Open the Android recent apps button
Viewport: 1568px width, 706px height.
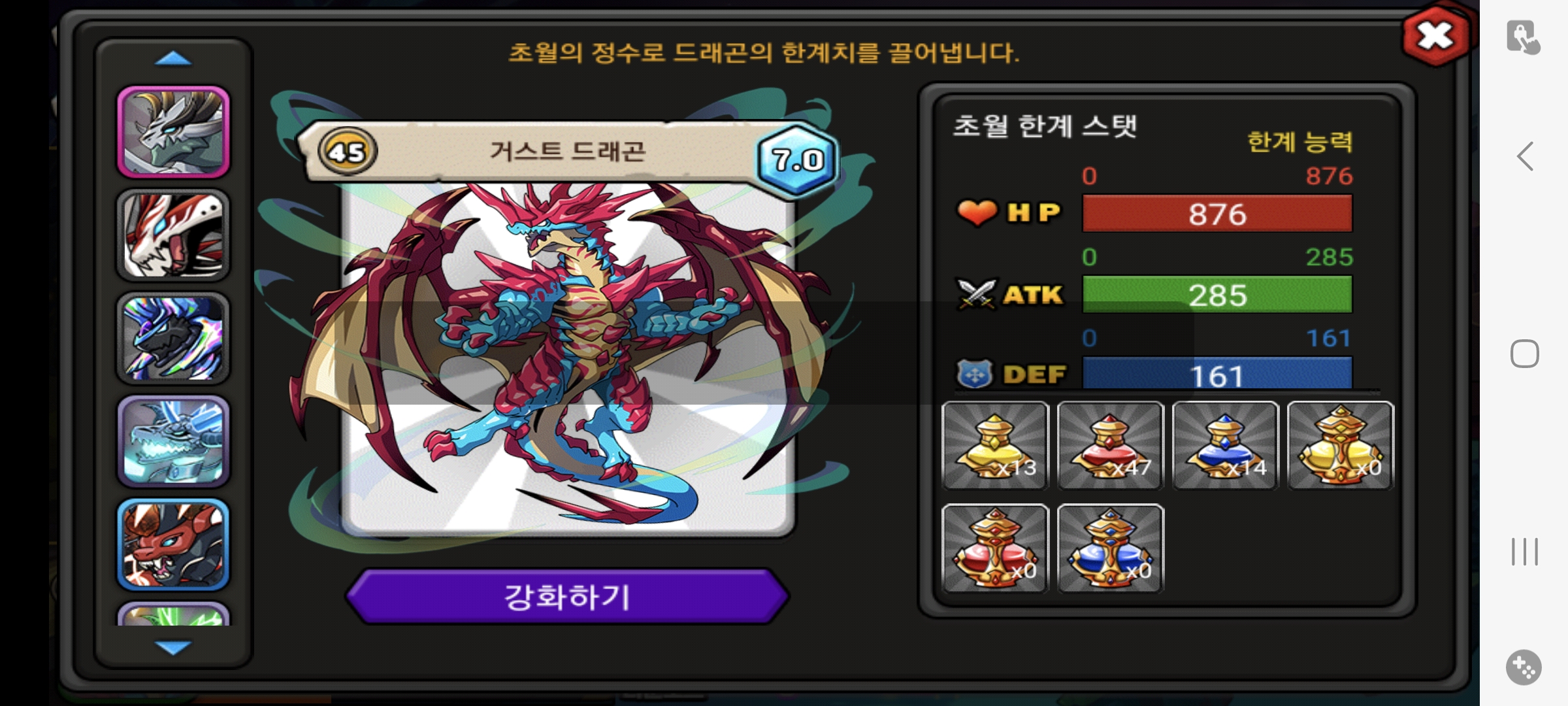click(x=1525, y=552)
